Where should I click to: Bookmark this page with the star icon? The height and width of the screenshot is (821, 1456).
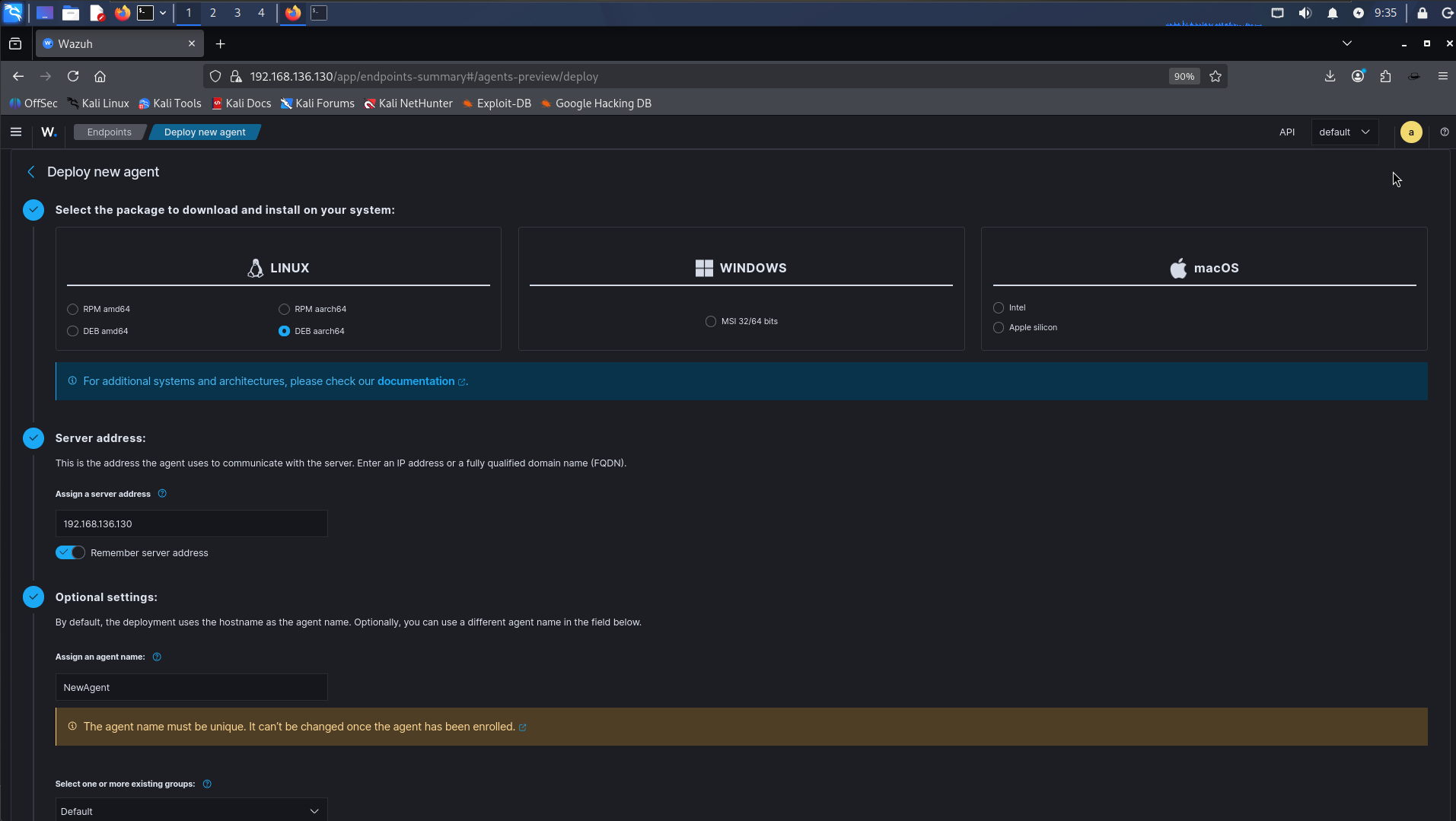(1215, 76)
